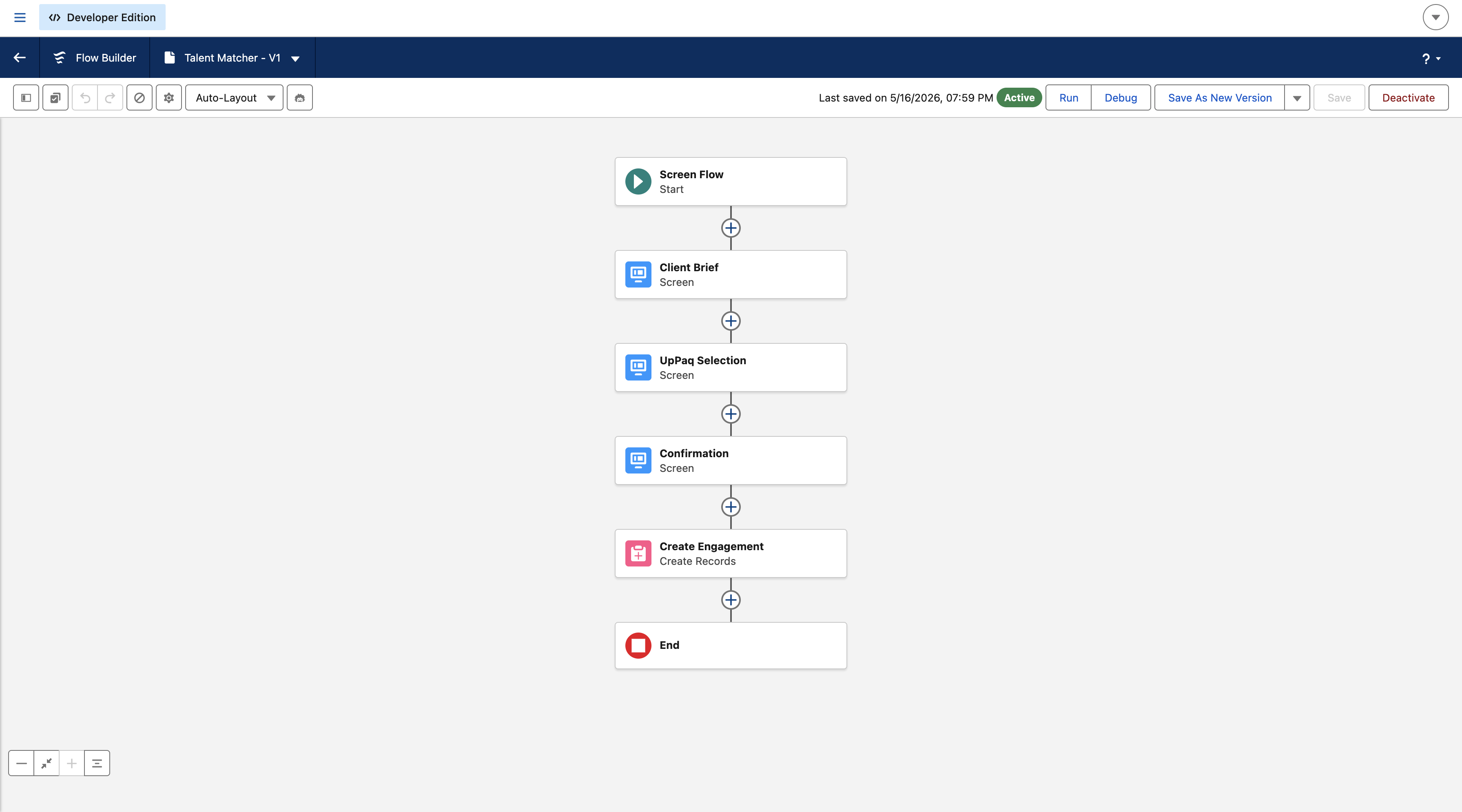
Task: Click the disabled Save button
Action: coord(1339,97)
